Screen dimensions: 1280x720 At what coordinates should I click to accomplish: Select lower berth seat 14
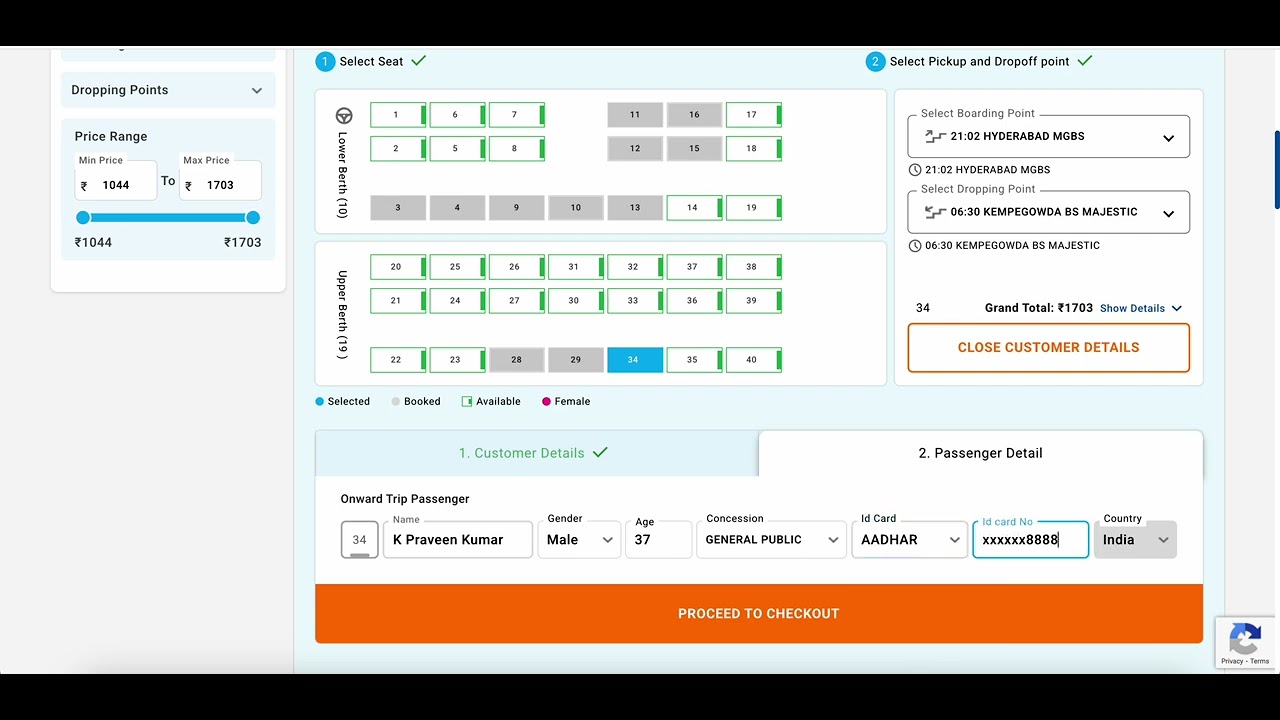point(694,208)
